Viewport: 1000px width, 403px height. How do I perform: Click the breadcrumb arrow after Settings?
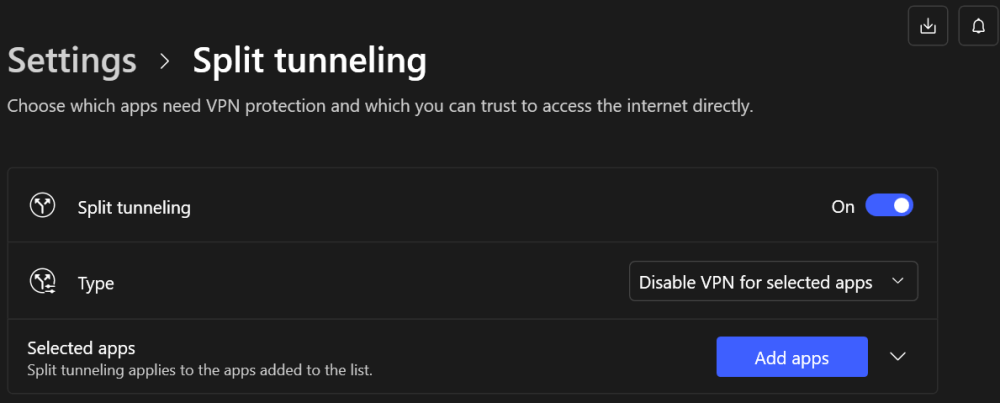pyautogui.click(x=165, y=61)
